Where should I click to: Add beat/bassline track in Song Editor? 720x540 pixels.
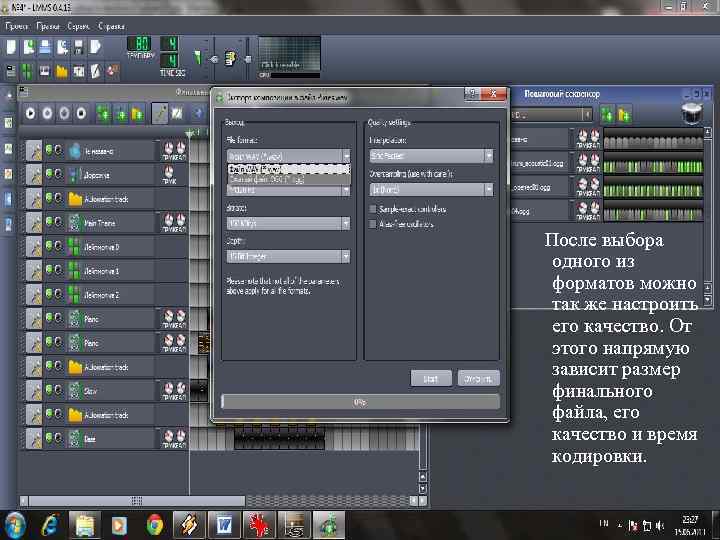tap(103, 113)
